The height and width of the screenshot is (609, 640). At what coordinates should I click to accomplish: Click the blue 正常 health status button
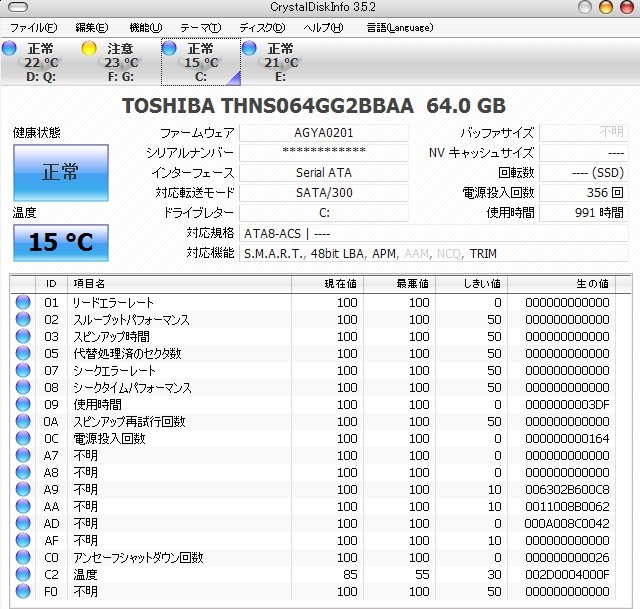coord(60,172)
